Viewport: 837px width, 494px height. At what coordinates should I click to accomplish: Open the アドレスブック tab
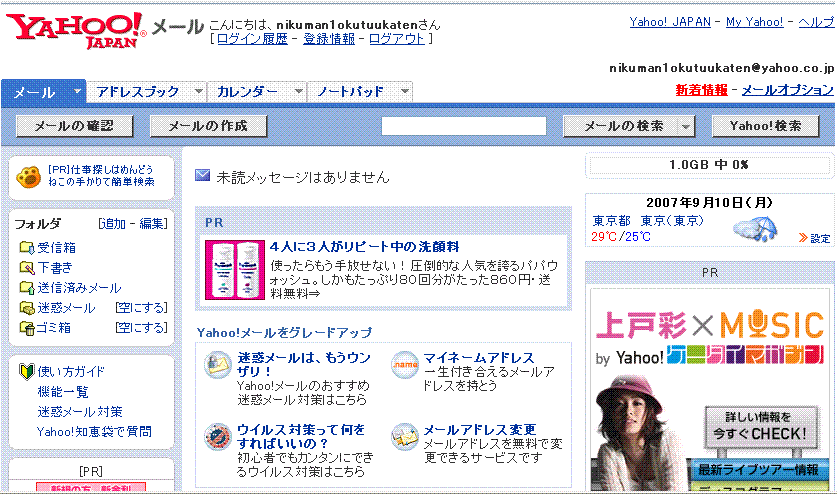coord(138,92)
